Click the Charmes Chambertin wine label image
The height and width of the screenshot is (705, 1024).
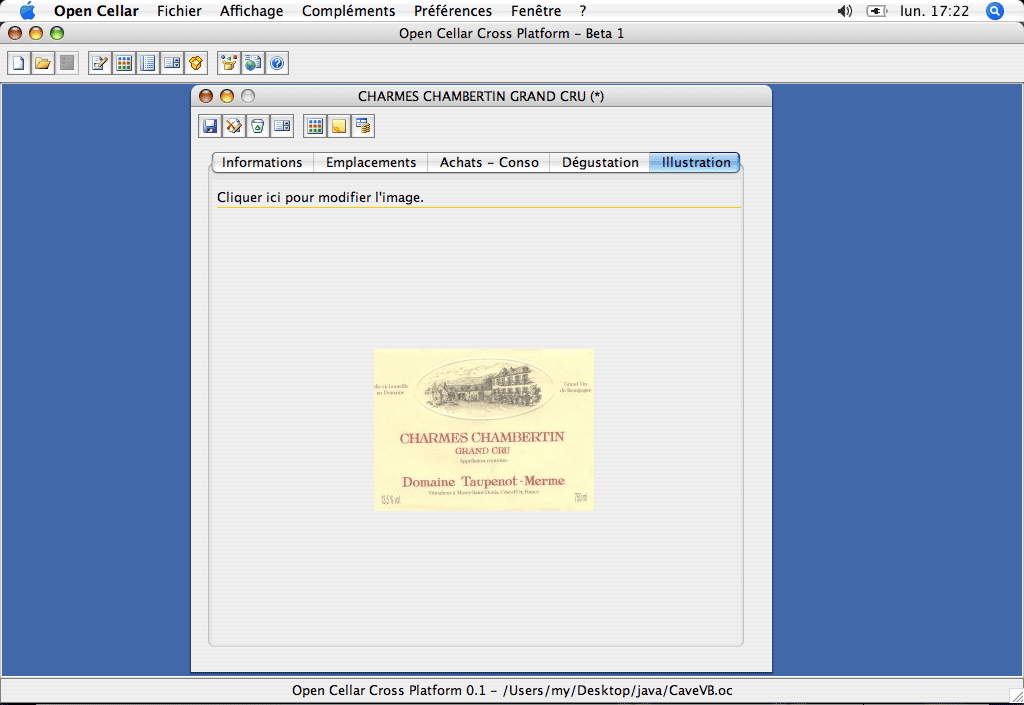[484, 430]
